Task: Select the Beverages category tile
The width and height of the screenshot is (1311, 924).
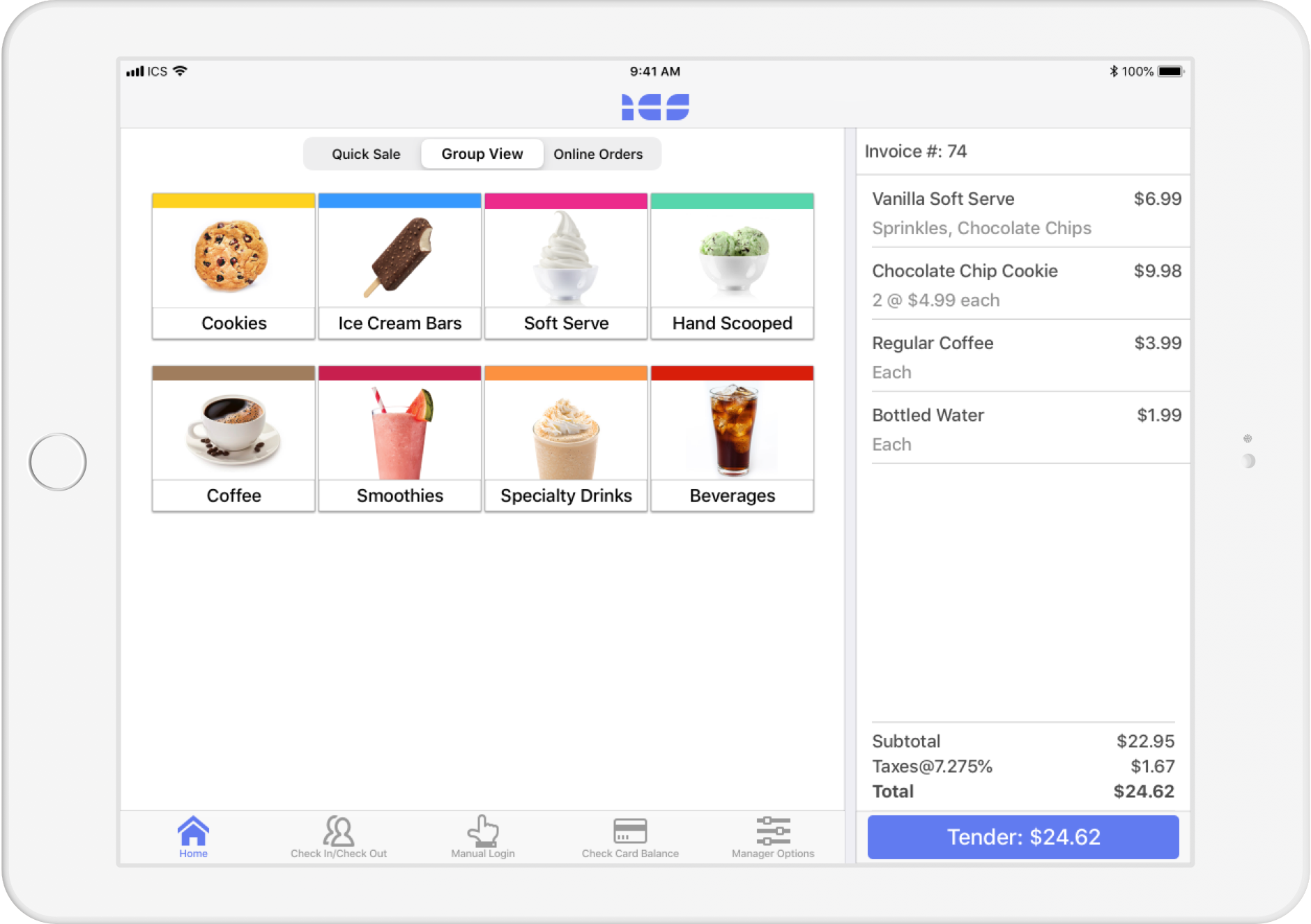Action: pos(732,439)
